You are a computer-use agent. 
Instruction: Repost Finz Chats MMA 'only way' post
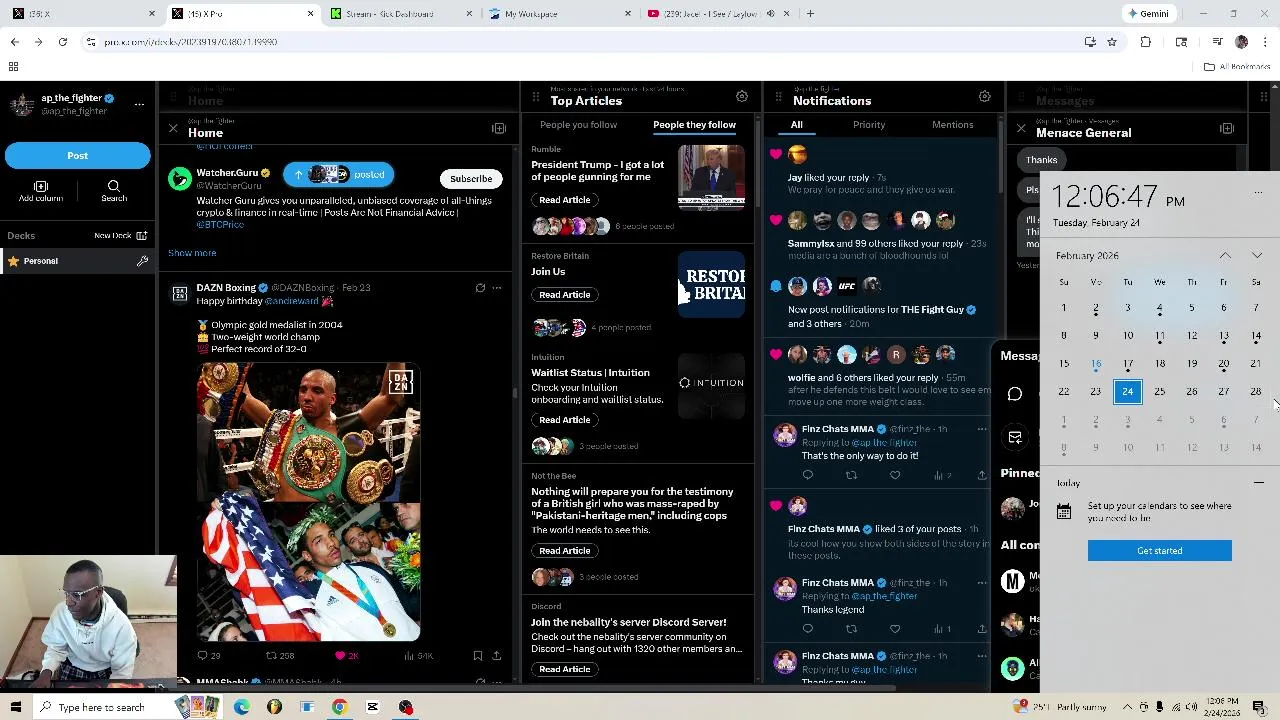point(851,475)
